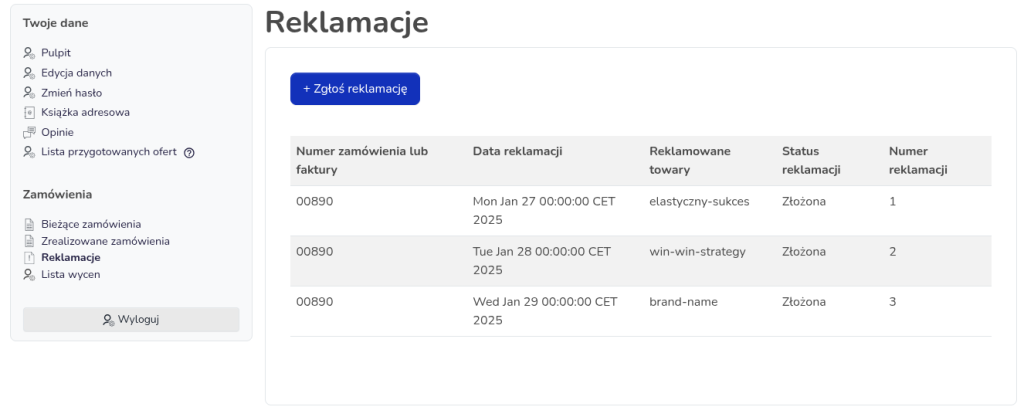Click the icon beside Lista wycen
The height and width of the screenshot is (417, 1024).
tap(29, 274)
